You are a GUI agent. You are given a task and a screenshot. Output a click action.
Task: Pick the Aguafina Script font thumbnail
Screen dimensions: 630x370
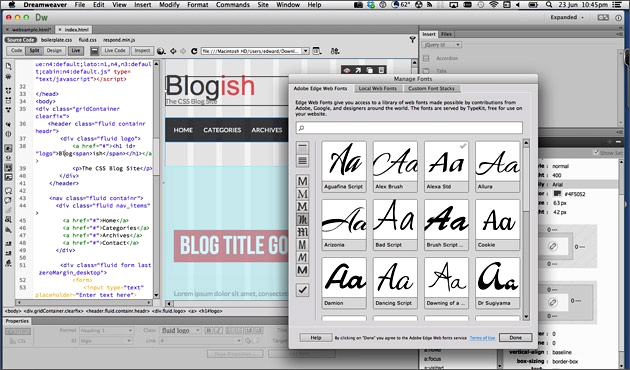pos(344,166)
